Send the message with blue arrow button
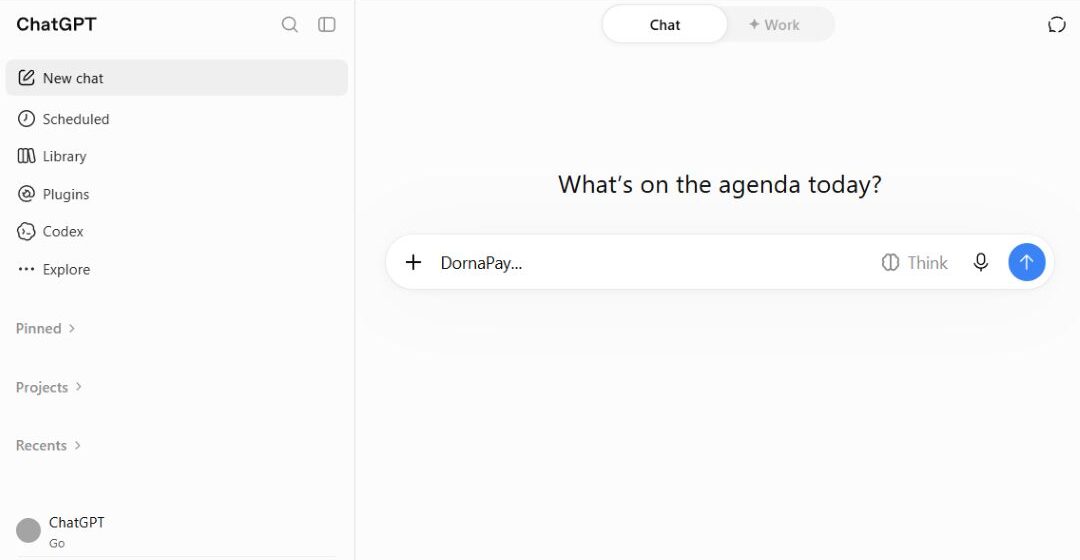This screenshot has height=560, width=1080. tap(1026, 262)
